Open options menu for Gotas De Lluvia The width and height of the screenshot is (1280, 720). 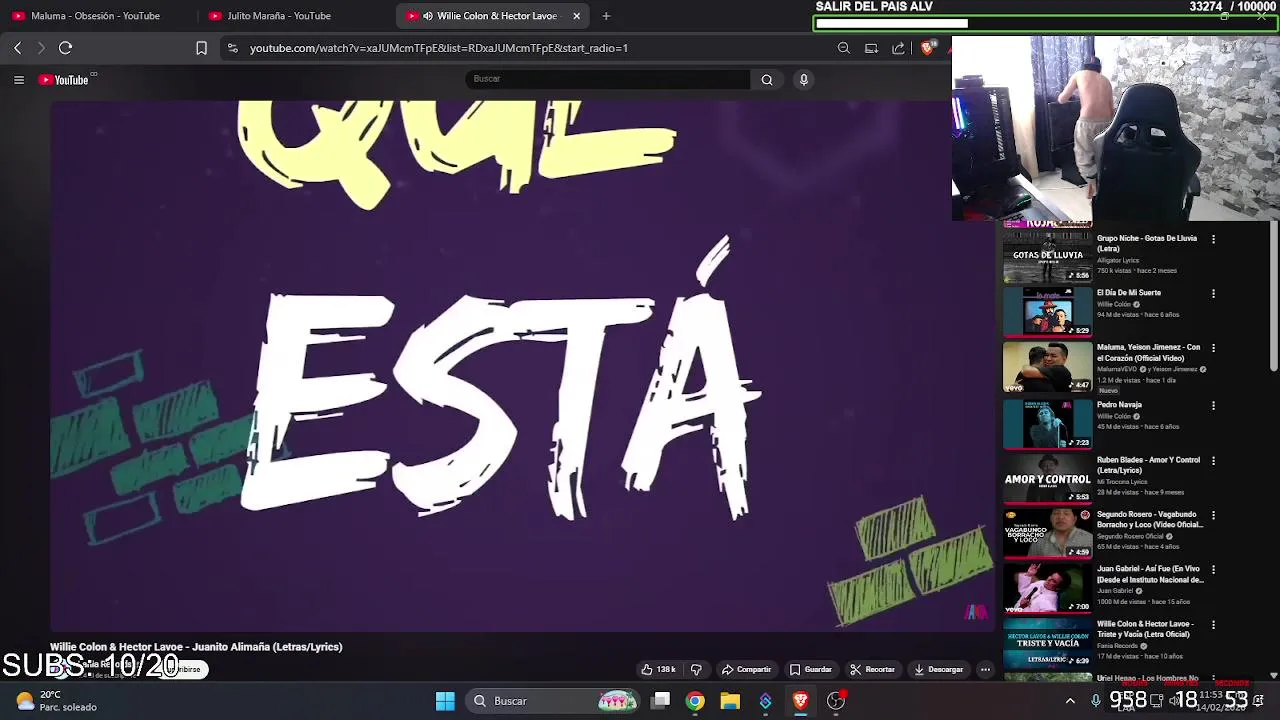[1213, 240]
